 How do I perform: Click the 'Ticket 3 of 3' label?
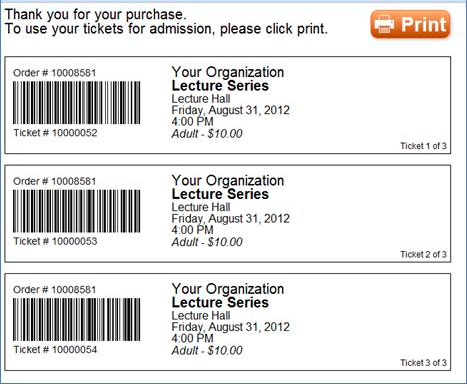(423, 363)
